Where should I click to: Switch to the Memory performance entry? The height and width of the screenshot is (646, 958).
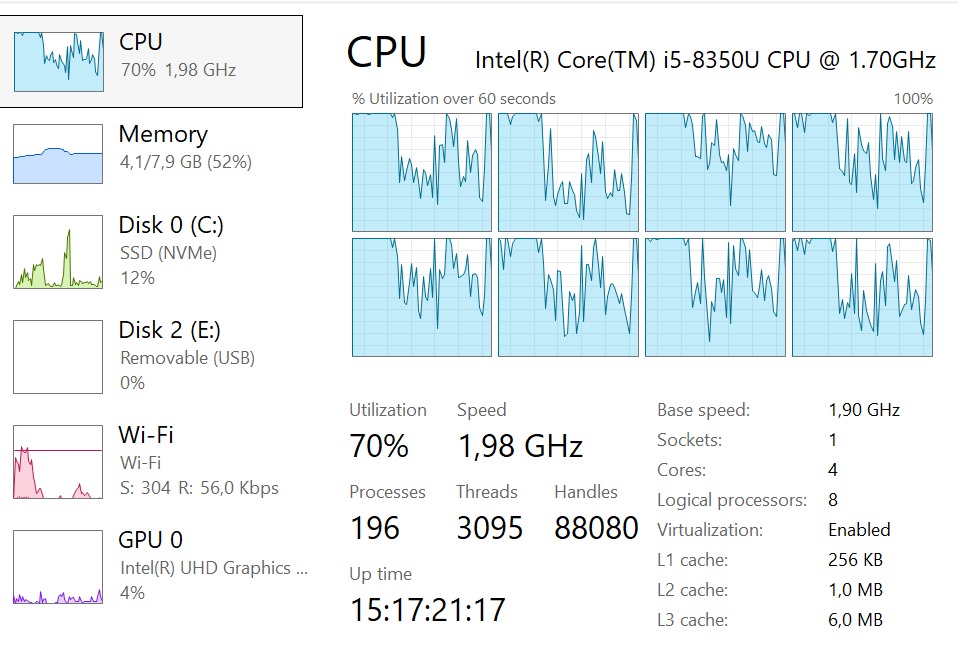pos(163,134)
